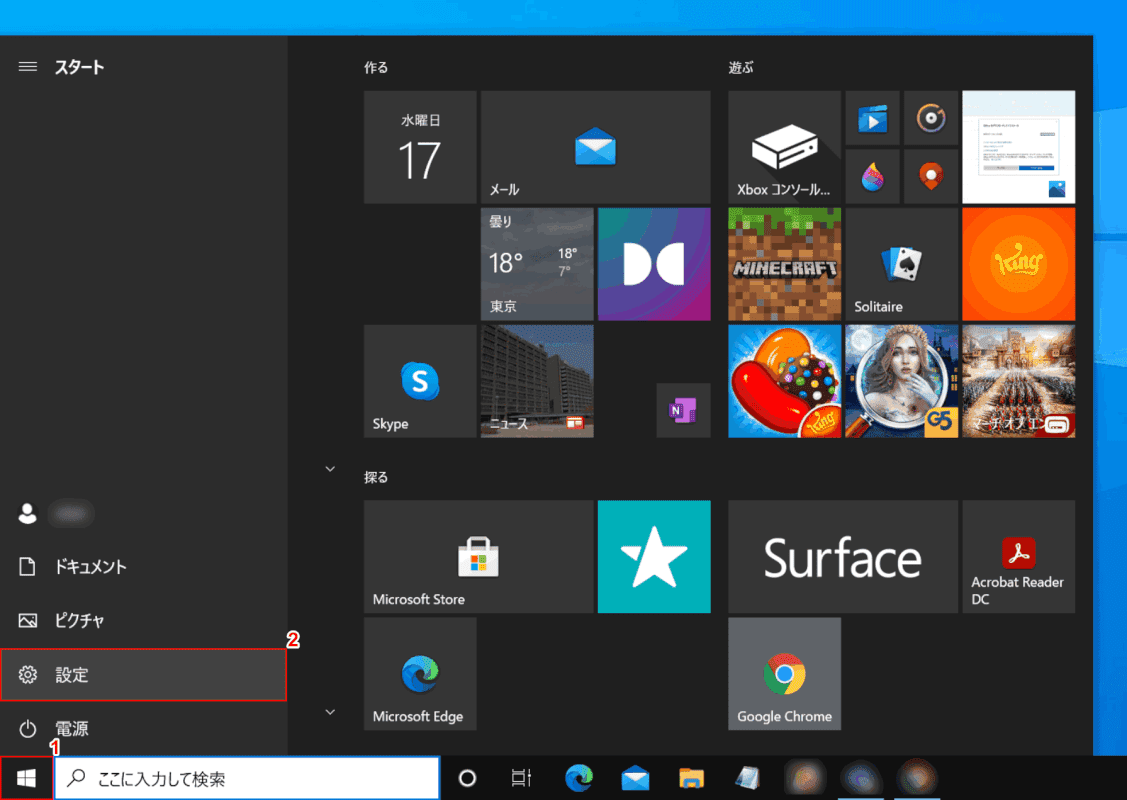Collapse the 探る tile group chevron
This screenshot has width=1127, height=800.
[330, 469]
